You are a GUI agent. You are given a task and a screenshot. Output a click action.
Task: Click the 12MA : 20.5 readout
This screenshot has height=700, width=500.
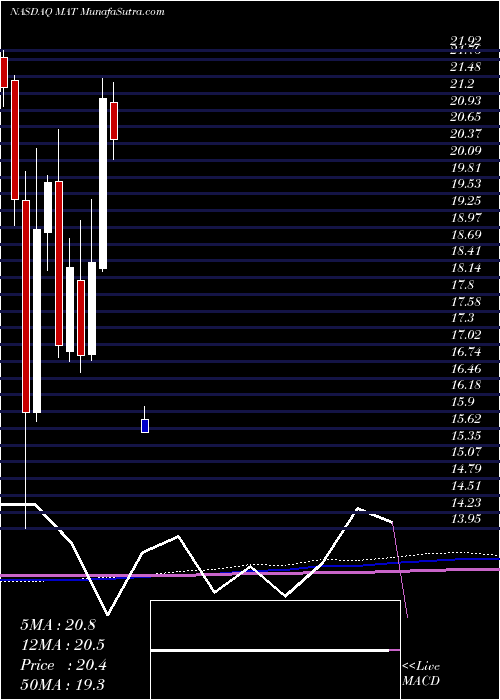pos(63,645)
